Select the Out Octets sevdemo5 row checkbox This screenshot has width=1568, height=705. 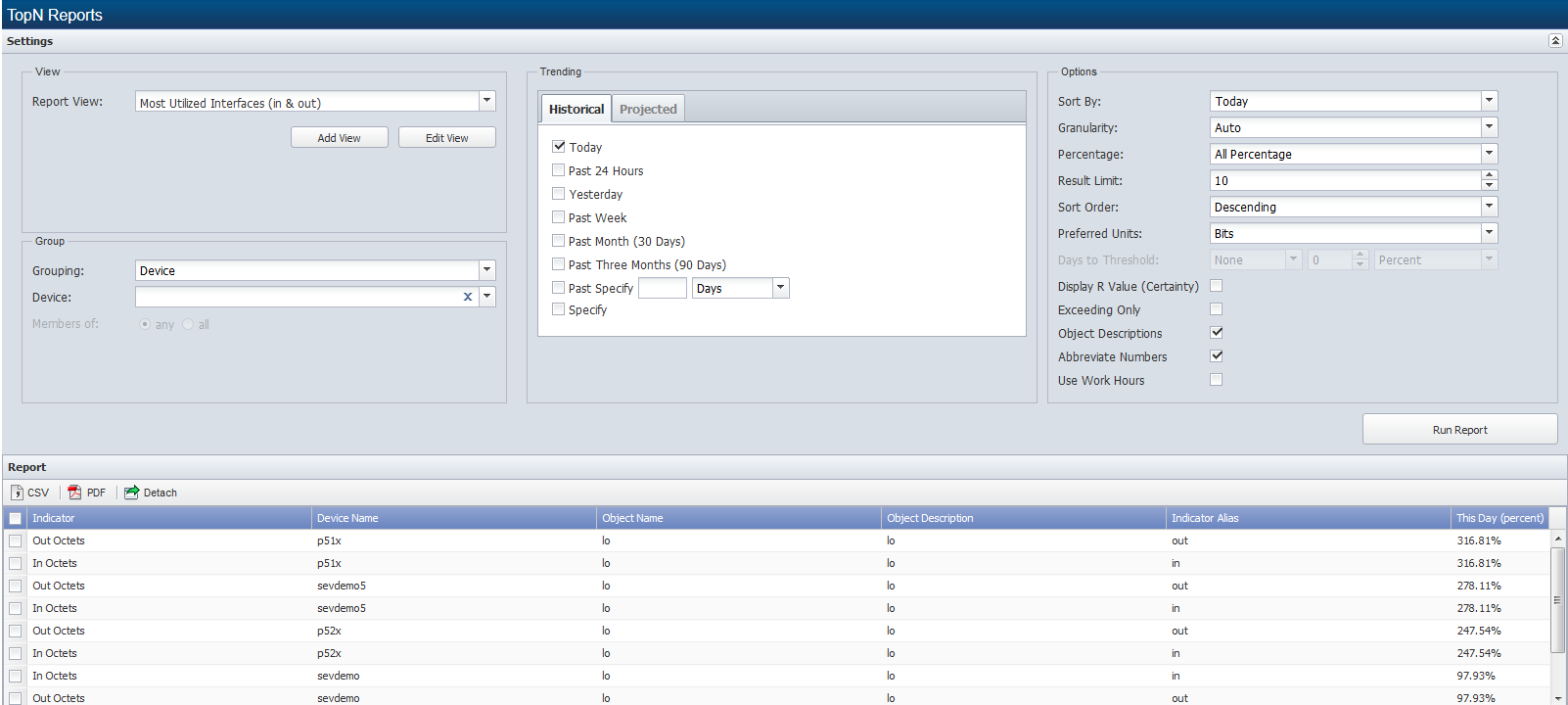click(x=16, y=586)
